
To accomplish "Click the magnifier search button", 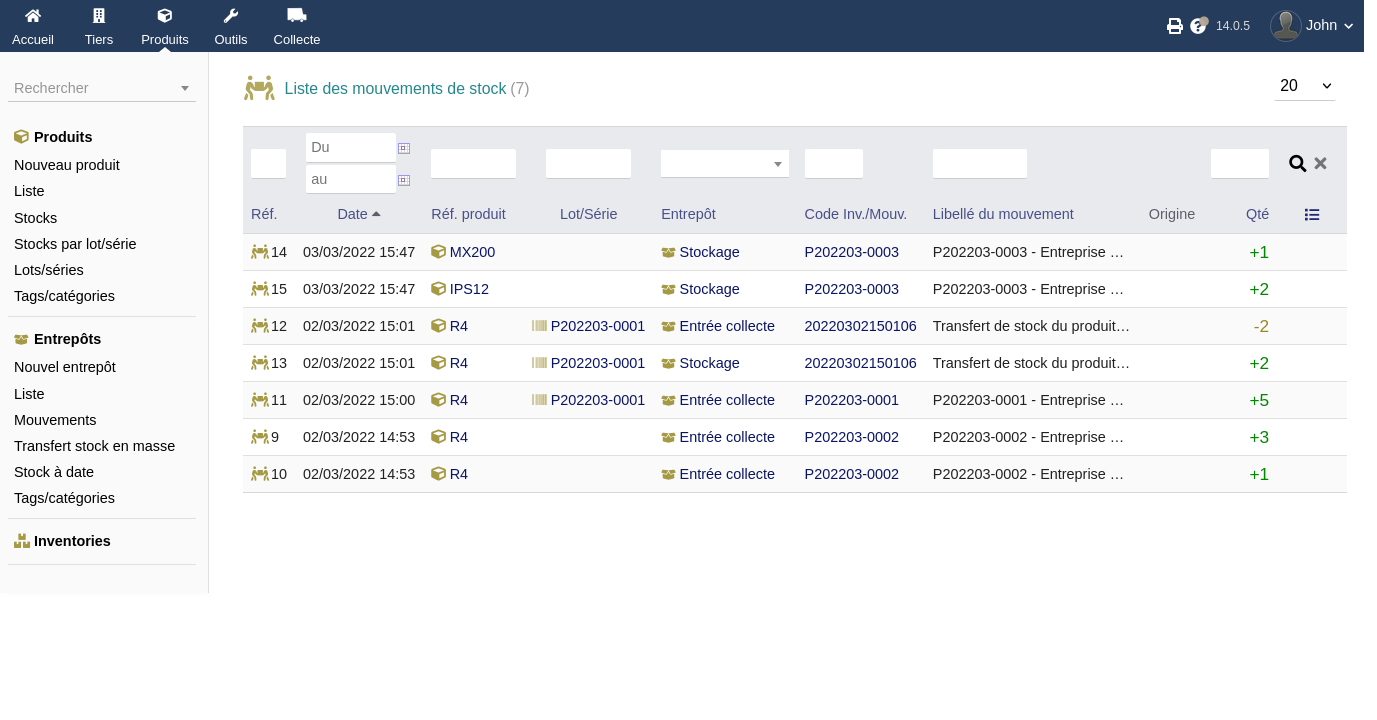I will (x=1298, y=164).
